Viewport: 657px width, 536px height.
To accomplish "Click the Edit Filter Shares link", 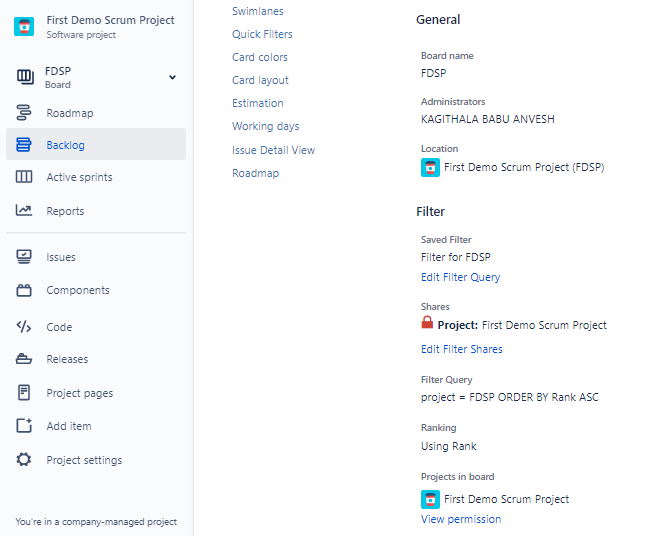I will coord(462,349).
